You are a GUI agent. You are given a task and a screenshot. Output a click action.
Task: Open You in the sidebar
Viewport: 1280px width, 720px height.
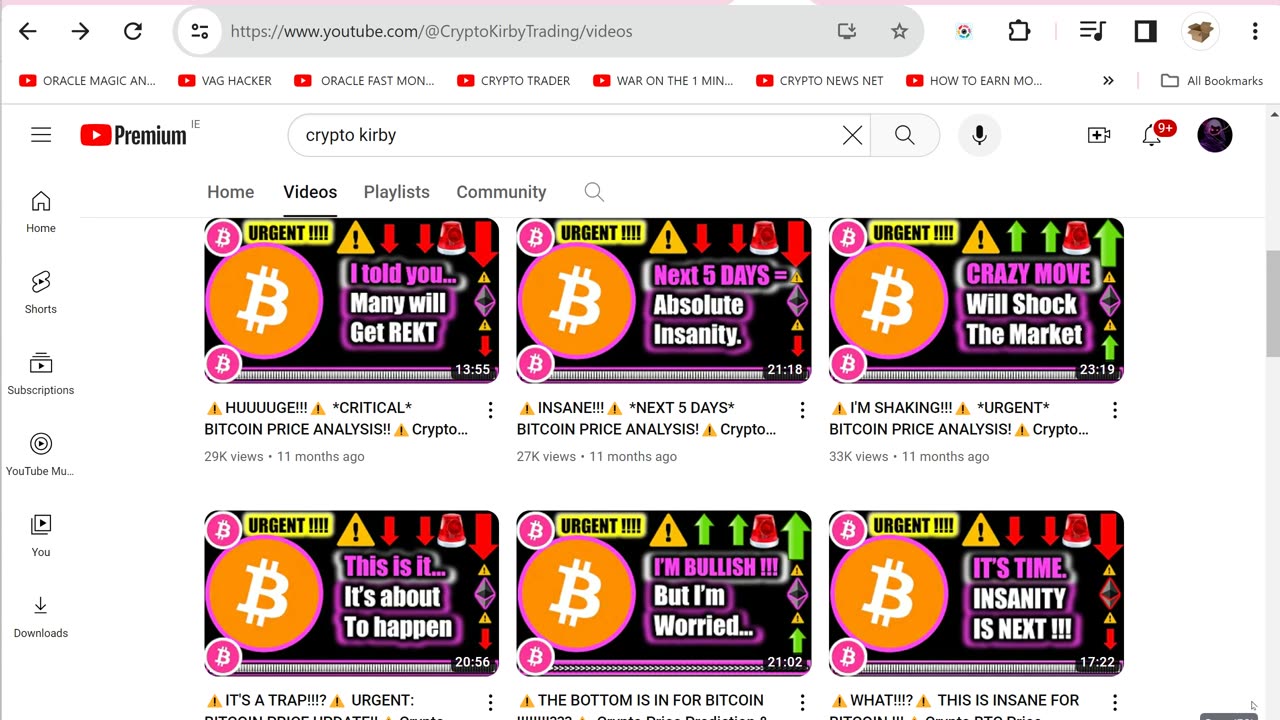pyautogui.click(x=41, y=536)
